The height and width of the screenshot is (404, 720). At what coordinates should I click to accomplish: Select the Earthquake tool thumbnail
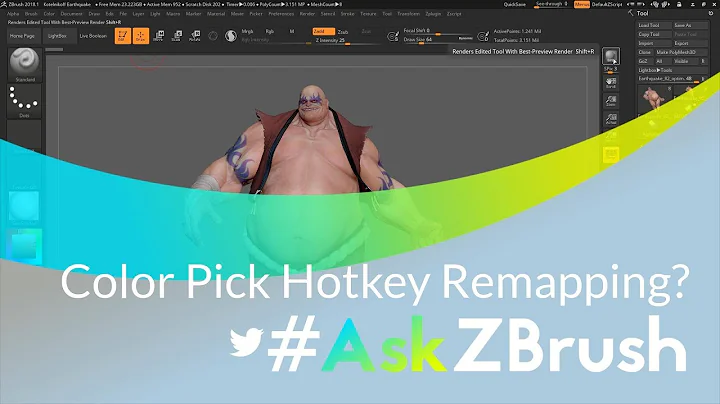(x=653, y=98)
